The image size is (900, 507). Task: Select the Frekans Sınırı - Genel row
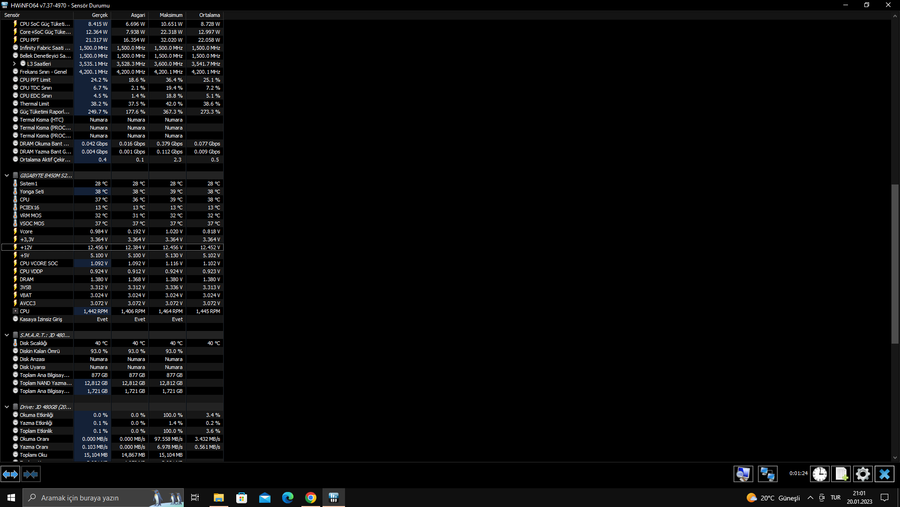[x=112, y=72]
